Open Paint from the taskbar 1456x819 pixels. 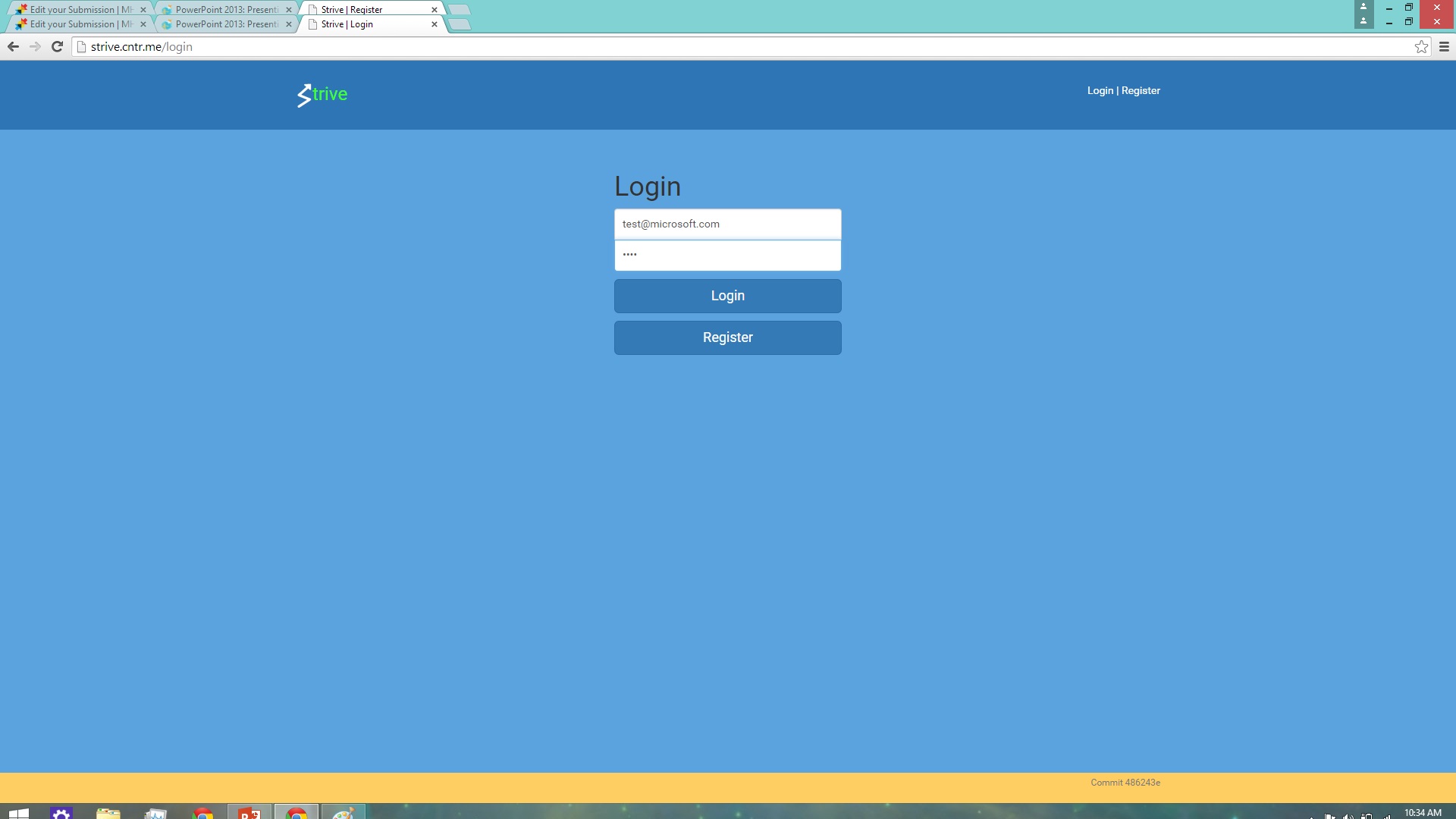(x=344, y=813)
